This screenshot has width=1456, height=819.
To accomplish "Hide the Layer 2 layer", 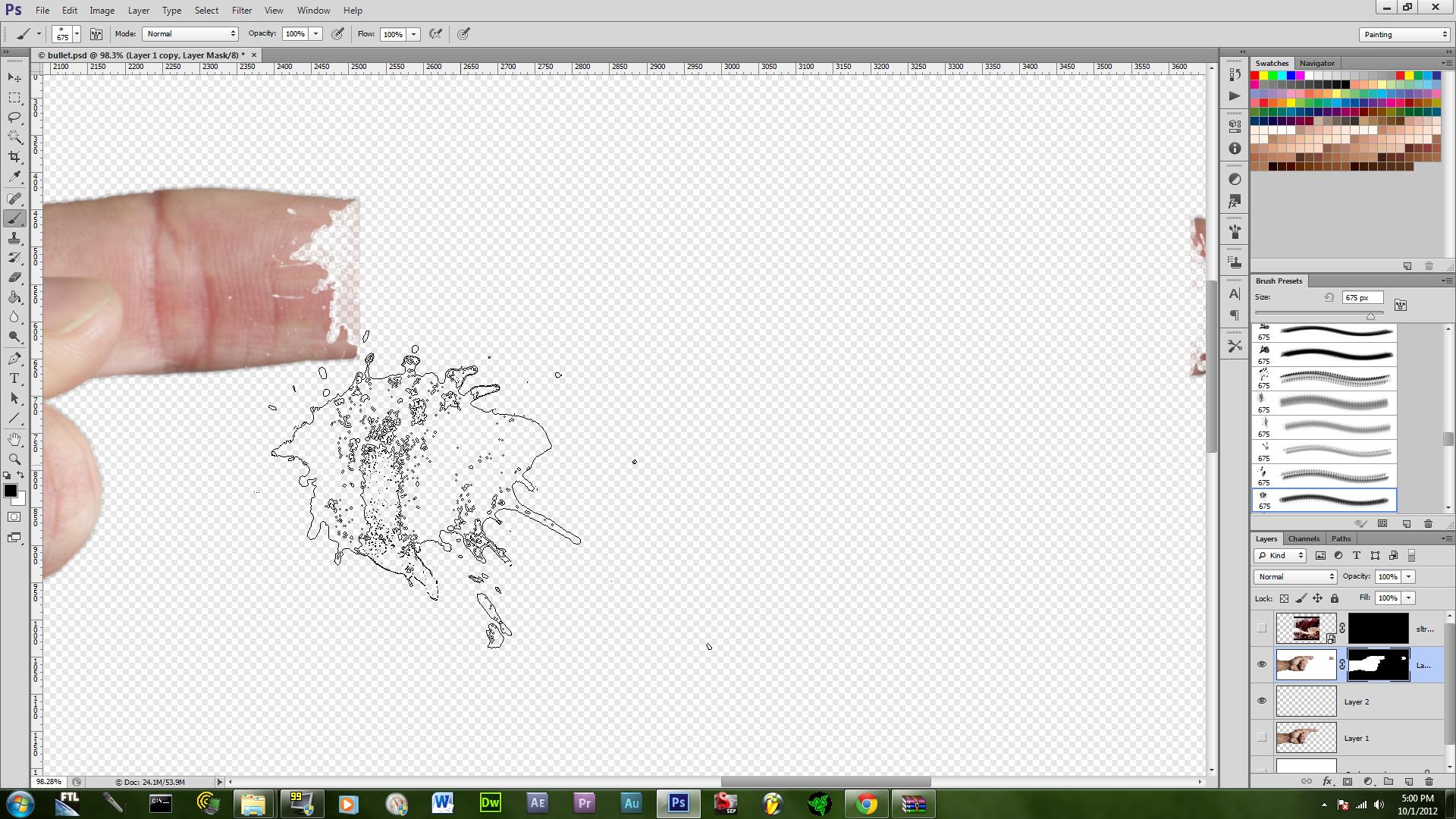I will coord(1262,701).
